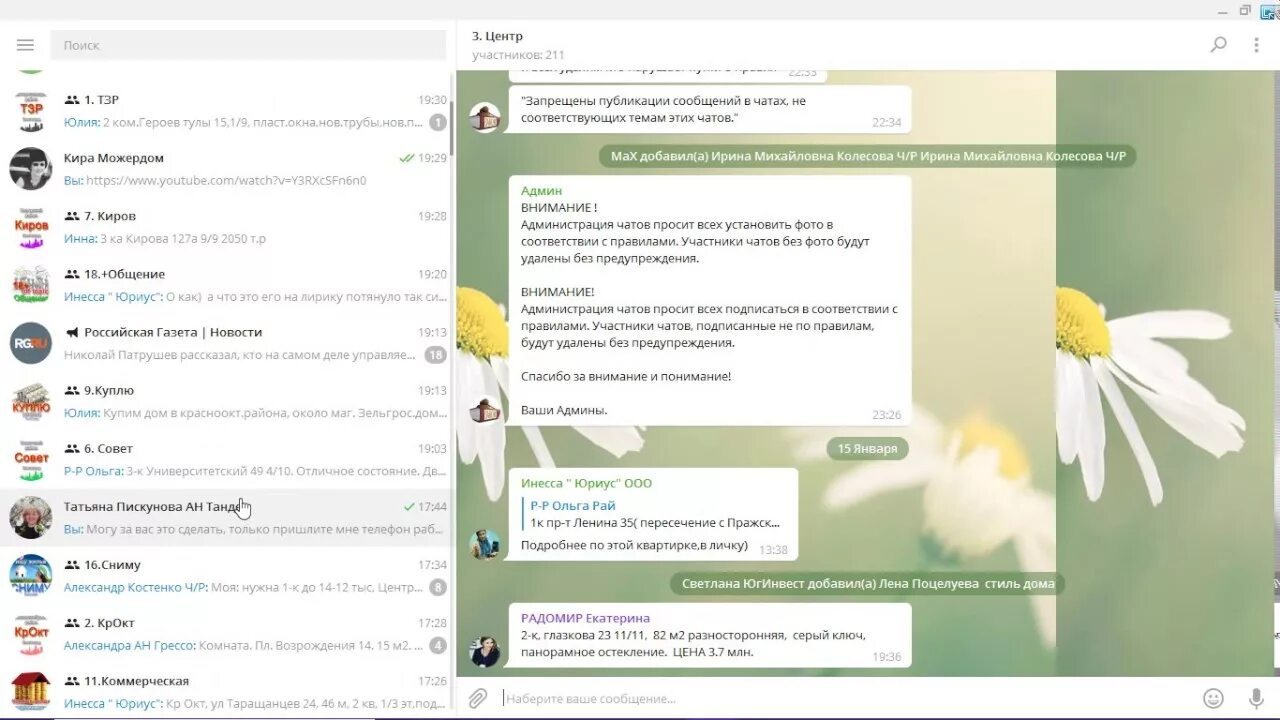
Task: Click the ТЗР chat avatar
Action: click(x=31, y=111)
